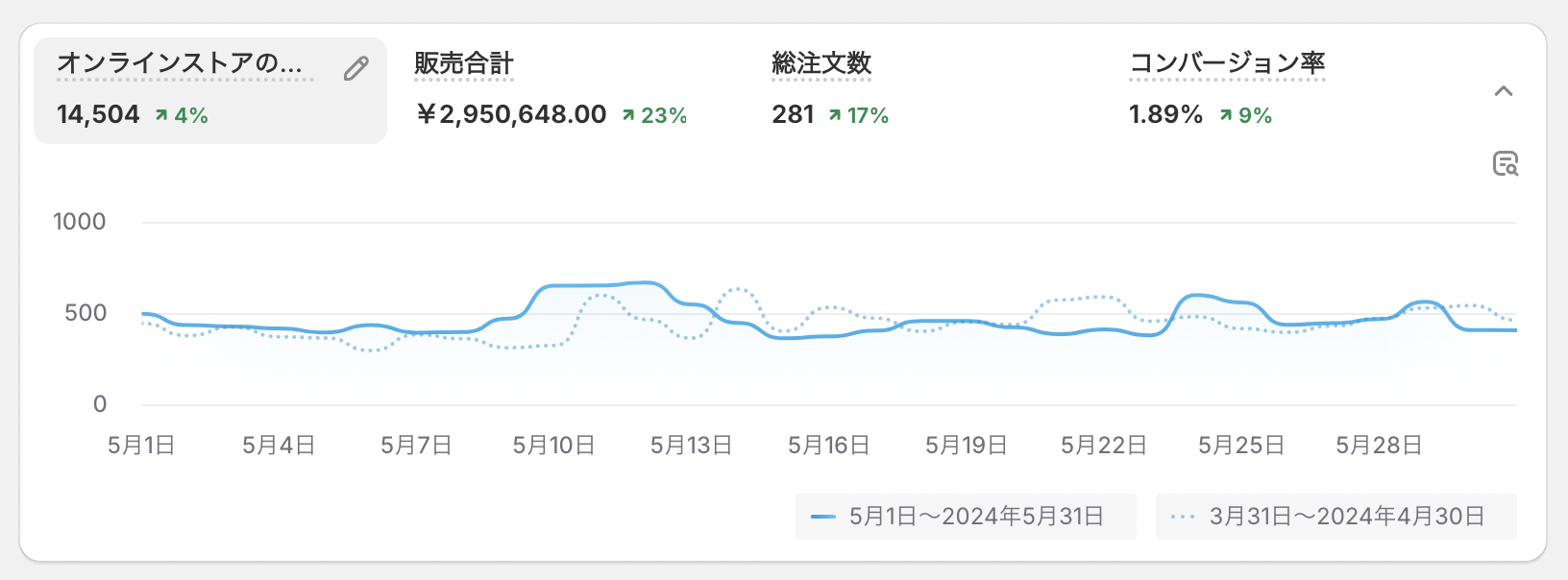Click the 4% sessions increase arrow

[x=161, y=115]
